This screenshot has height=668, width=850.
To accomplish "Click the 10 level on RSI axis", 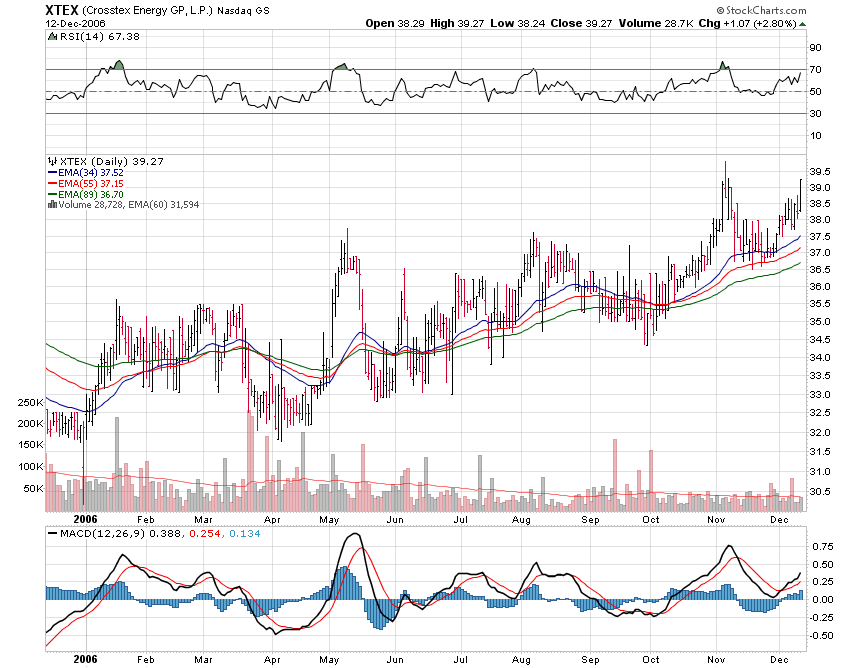I will point(815,136).
